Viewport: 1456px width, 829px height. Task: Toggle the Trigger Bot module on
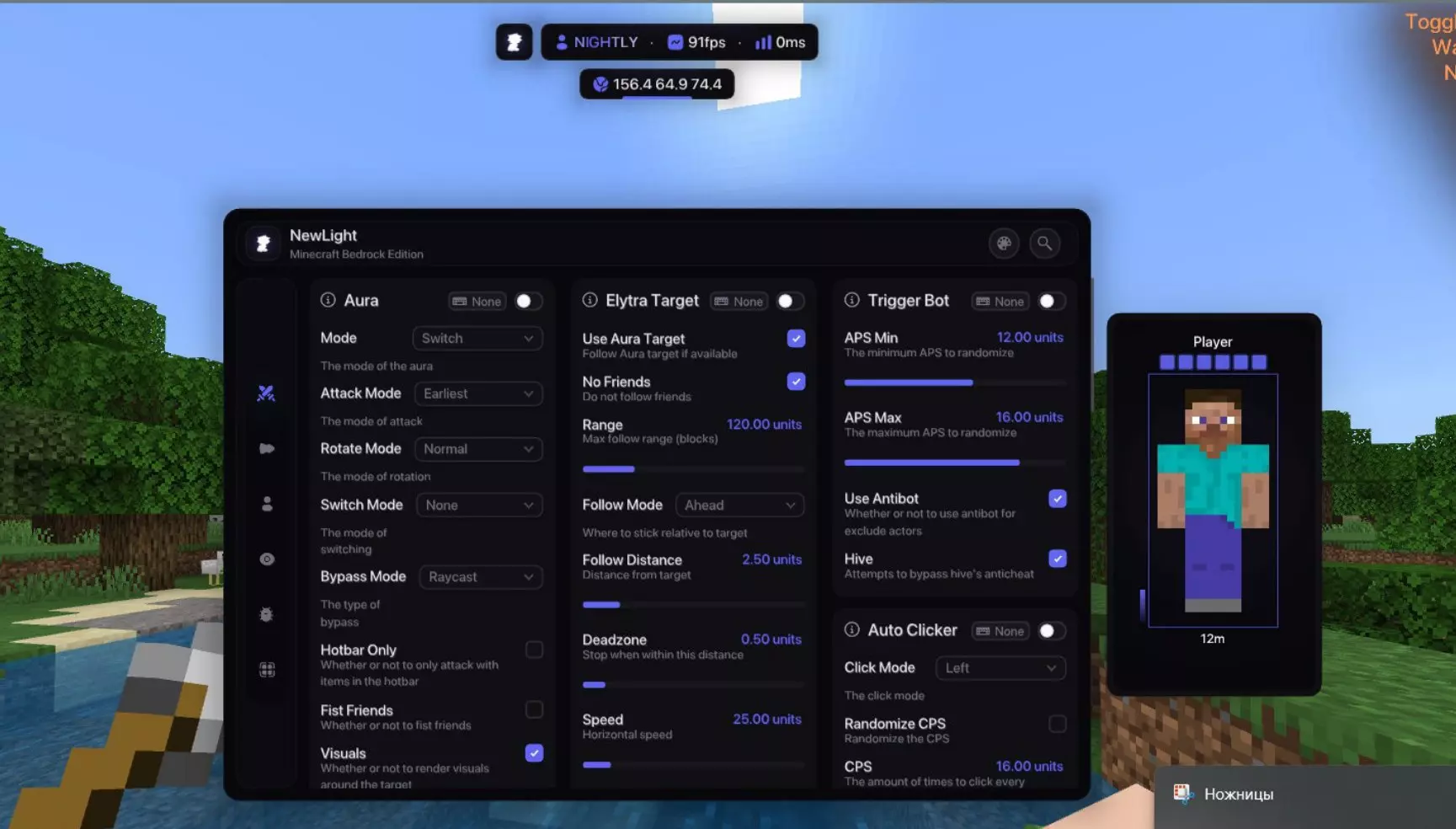(x=1052, y=301)
